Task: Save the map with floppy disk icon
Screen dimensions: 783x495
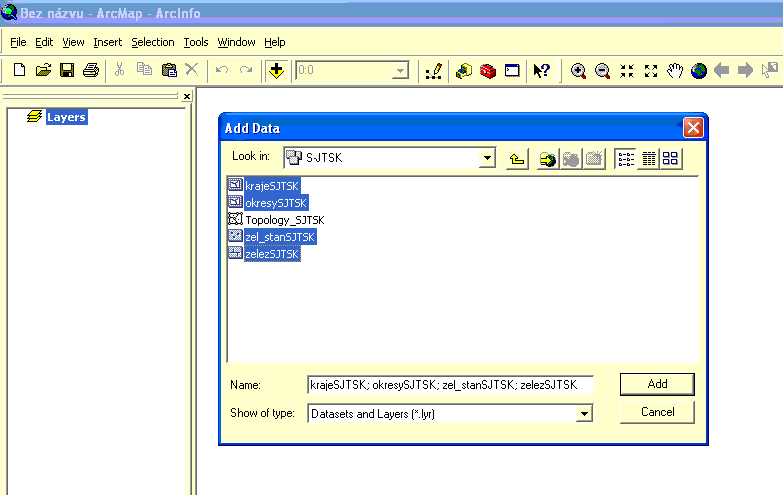Action: coord(67,70)
